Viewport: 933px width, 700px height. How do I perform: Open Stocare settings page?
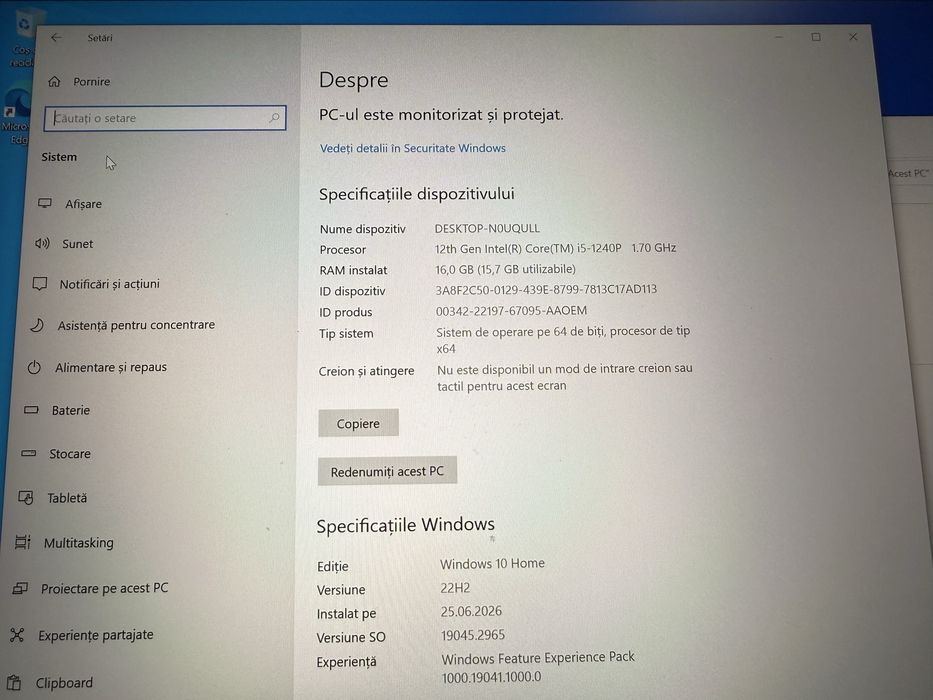(x=70, y=454)
